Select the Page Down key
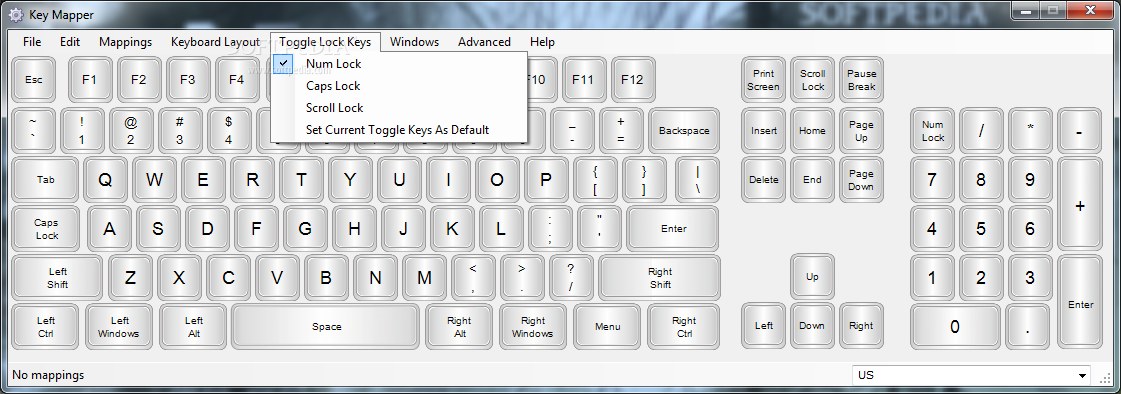The width and height of the screenshot is (1121, 394). tap(861, 179)
